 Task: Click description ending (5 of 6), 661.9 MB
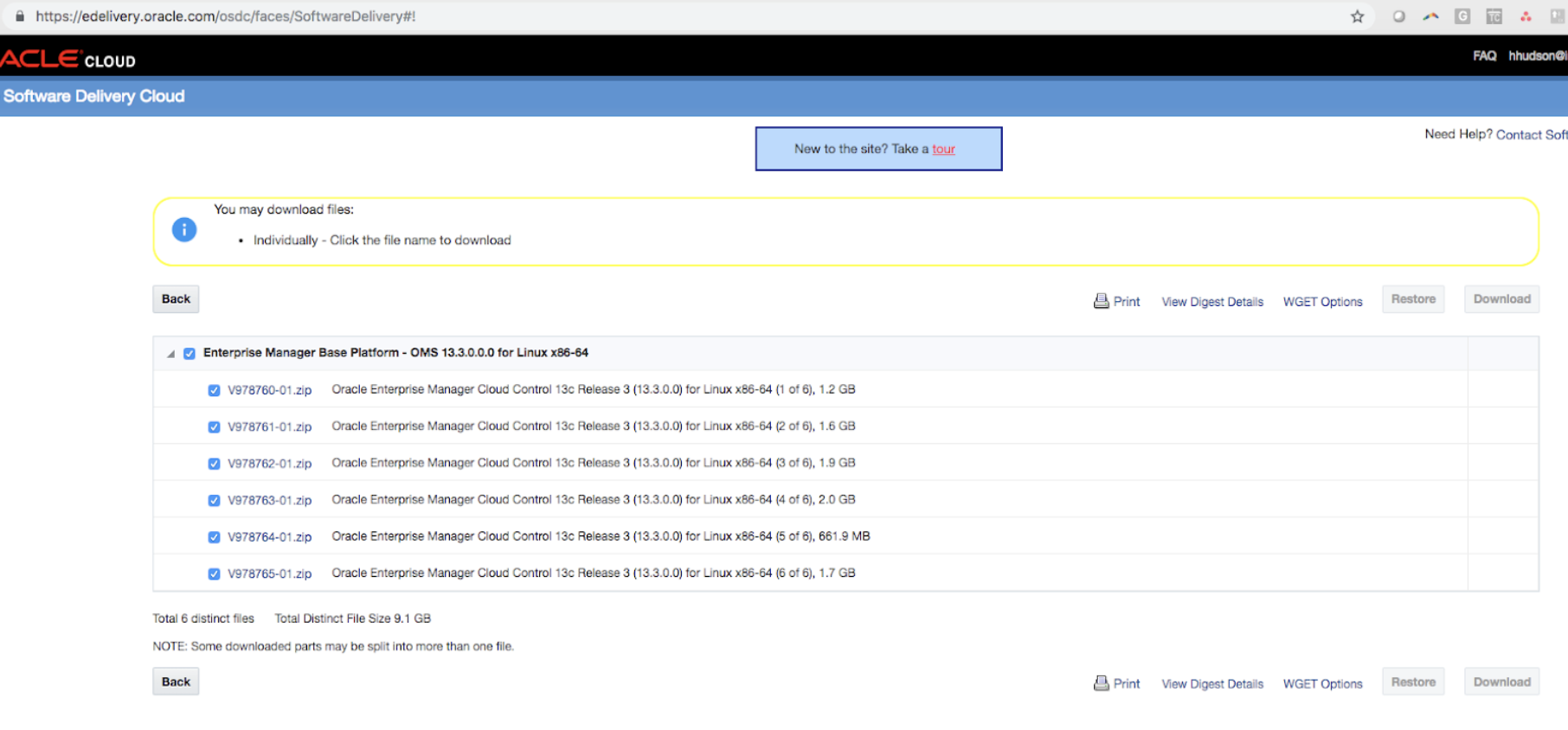tap(601, 536)
